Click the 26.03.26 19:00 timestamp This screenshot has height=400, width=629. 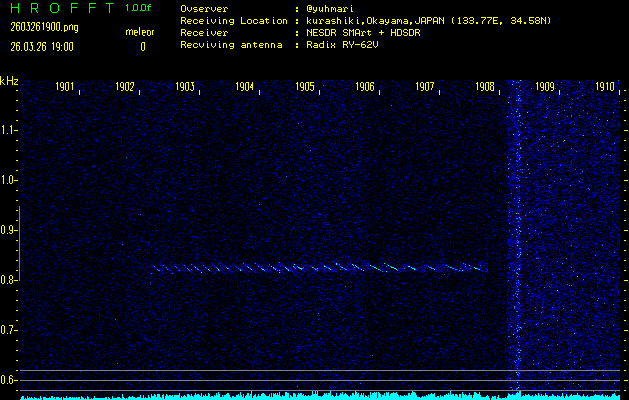pos(45,46)
